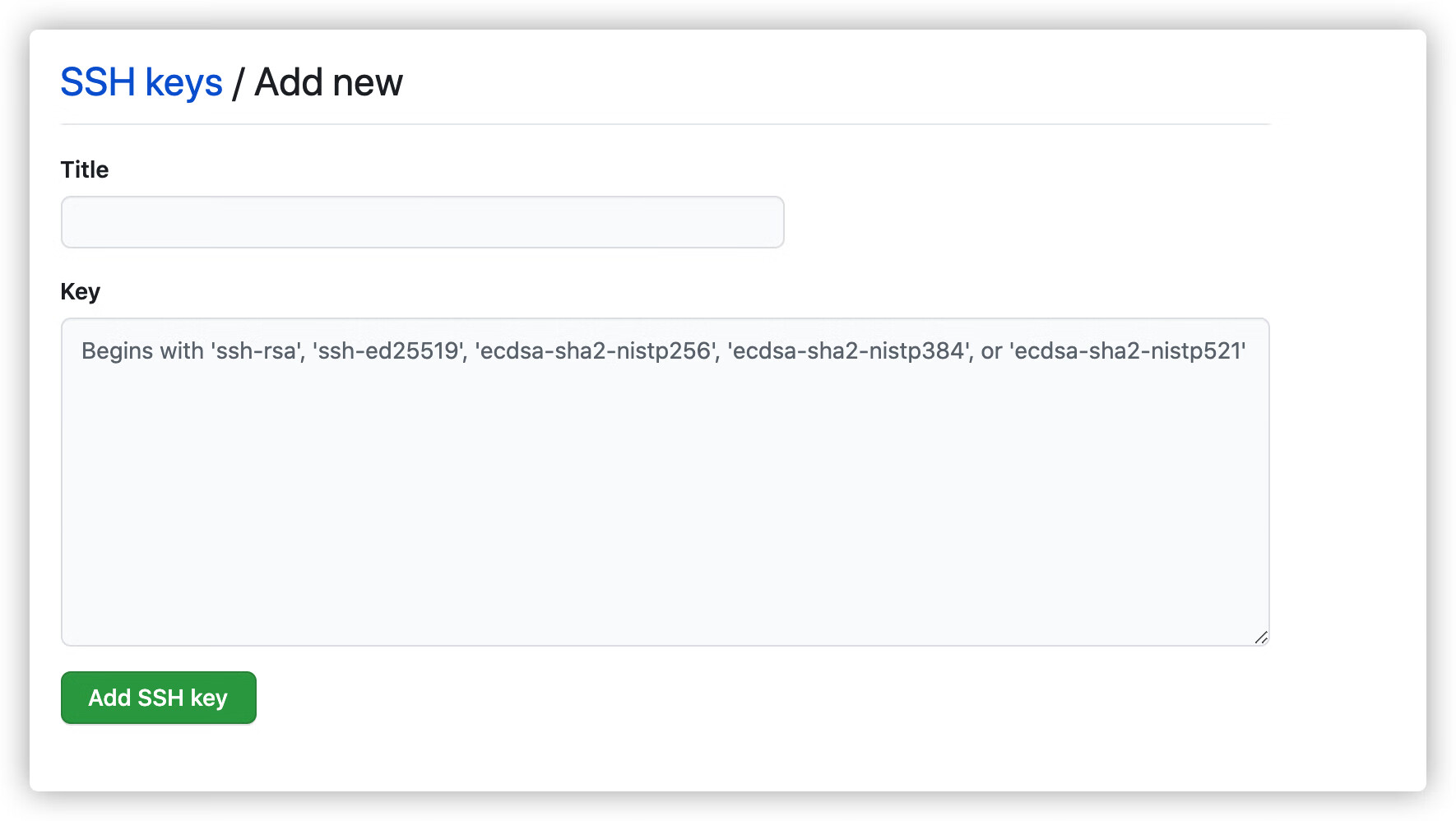Image resolution: width=1456 pixels, height=821 pixels.
Task: Click the Add SSH key button
Action: pyautogui.click(x=159, y=698)
